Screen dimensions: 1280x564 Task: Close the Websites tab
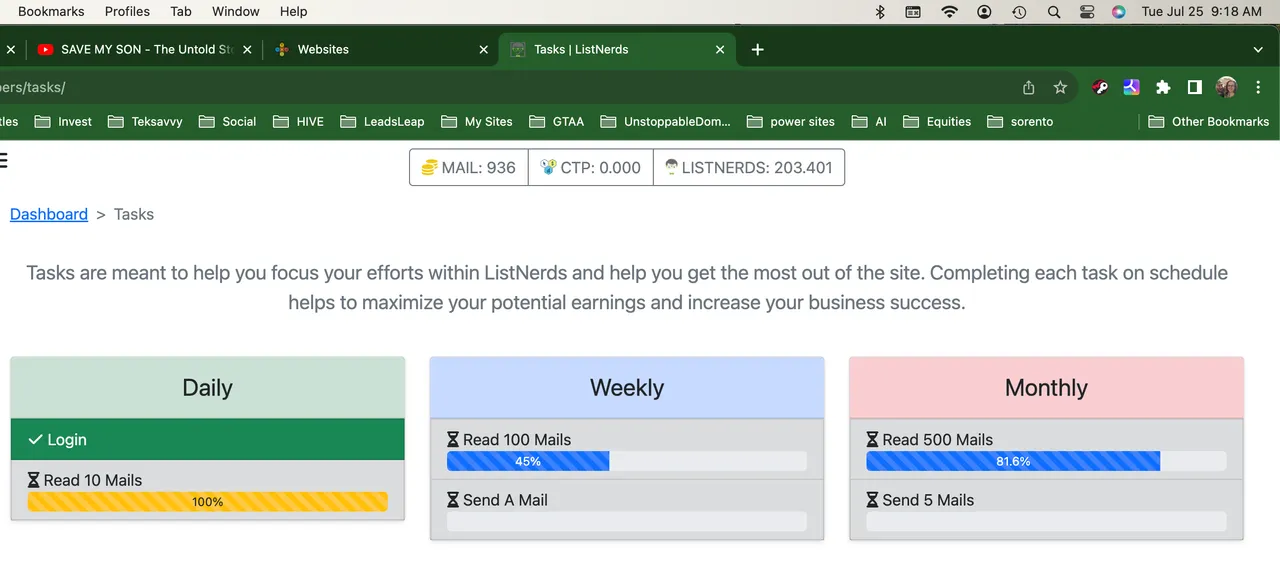click(483, 49)
